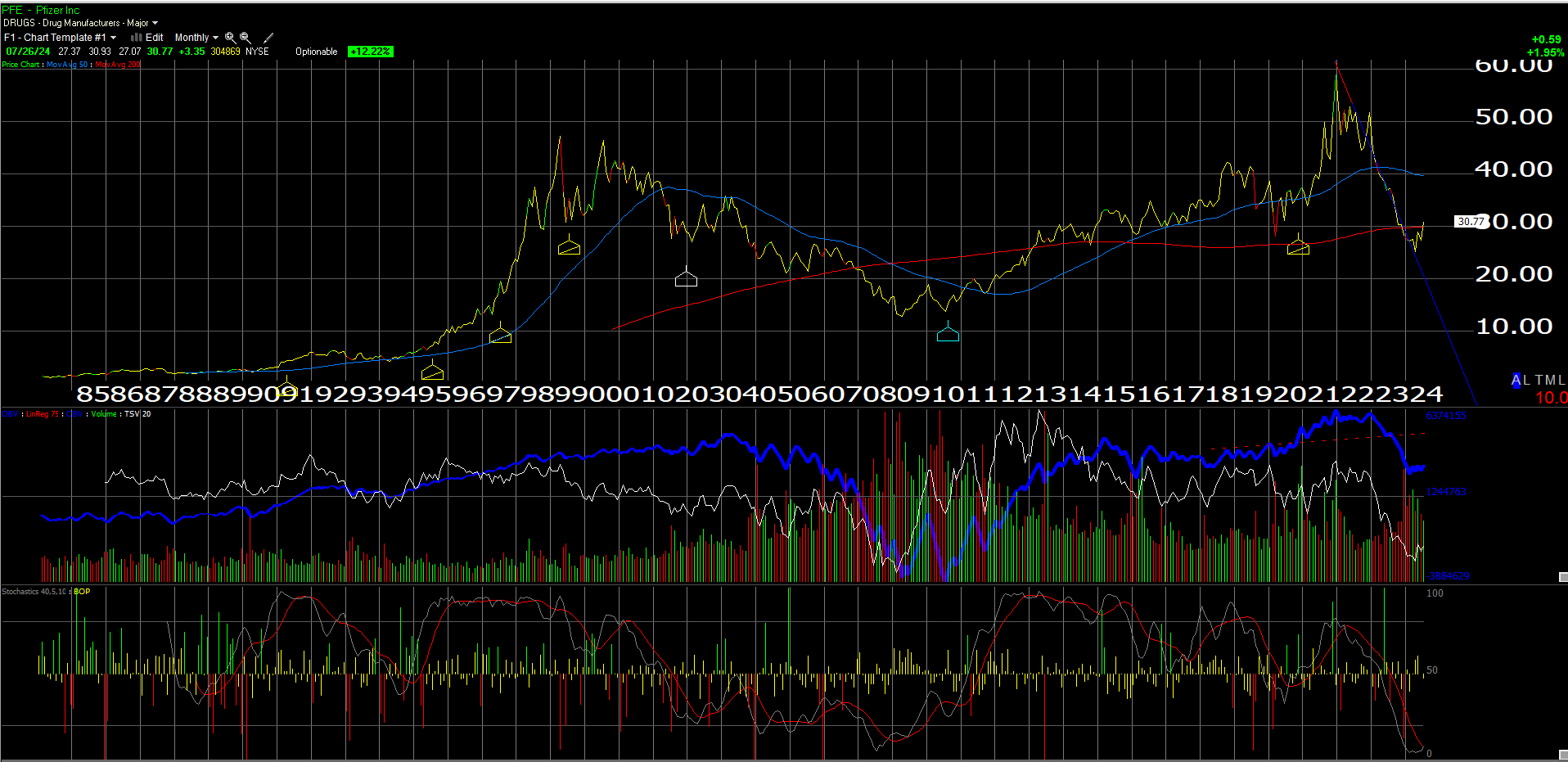Image resolution: width=1568 pixels, height=762 pixels.
Task: Select the pencil drawing tool icon
Action: [268, 38]
